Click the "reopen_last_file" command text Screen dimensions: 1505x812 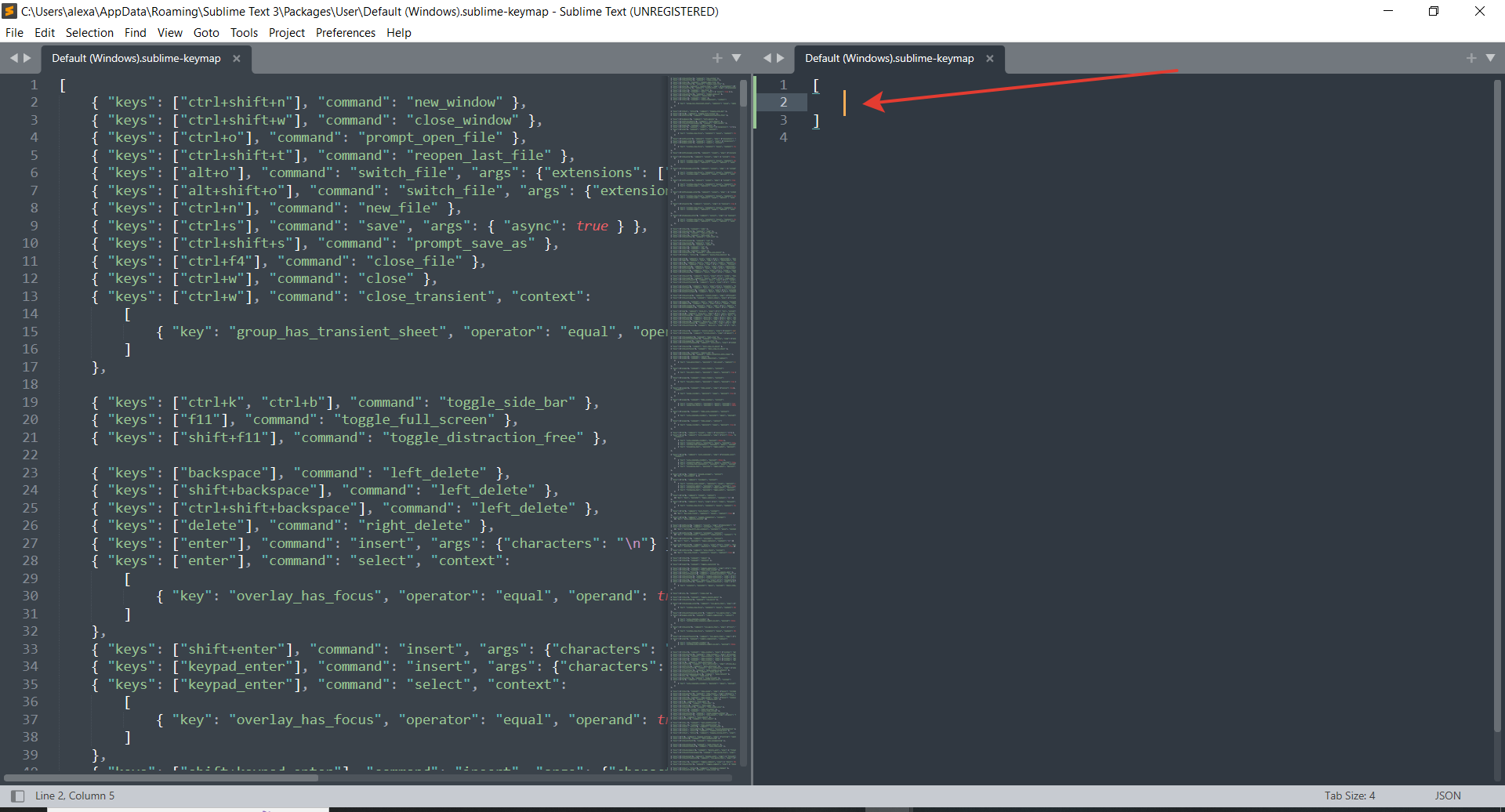pyautogui.click(x=479, y=155)
